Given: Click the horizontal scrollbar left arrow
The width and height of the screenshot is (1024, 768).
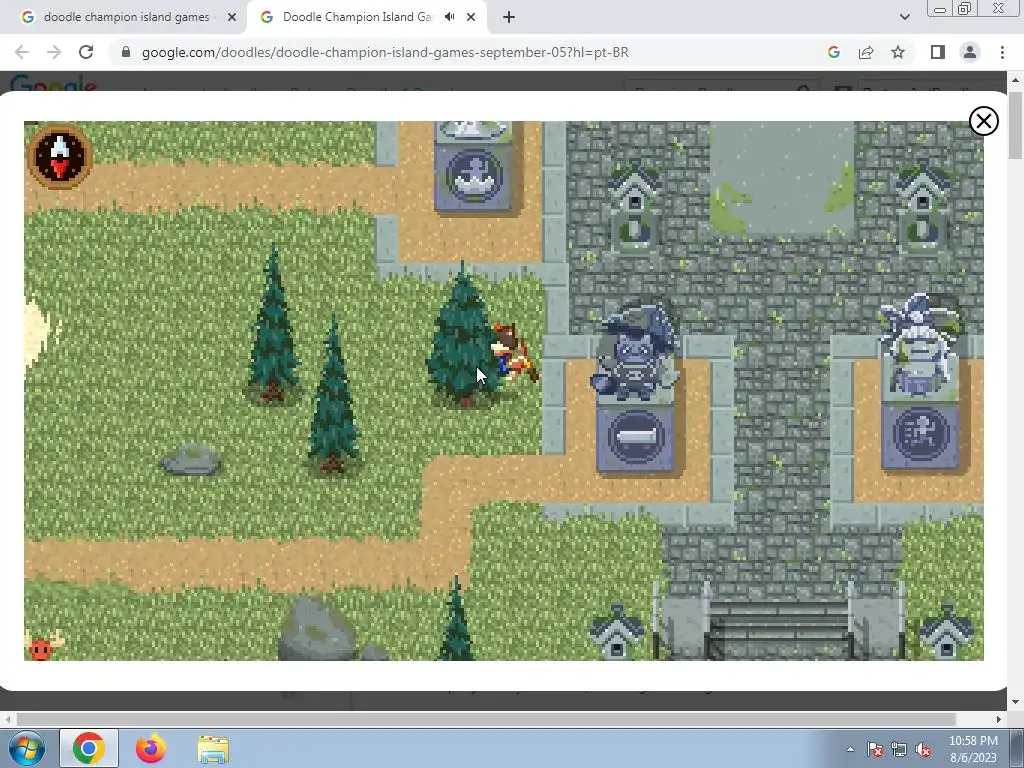Looking at the screenshot, I should 7,719.
